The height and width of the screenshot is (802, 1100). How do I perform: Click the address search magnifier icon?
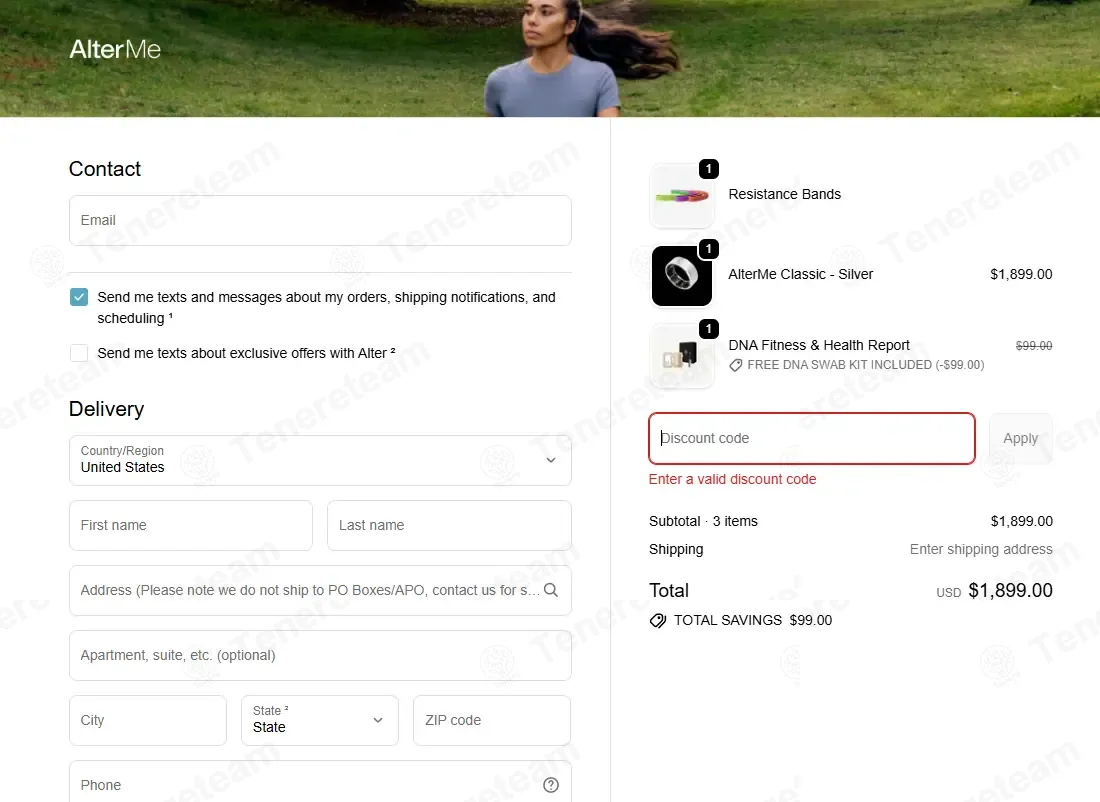551,590
